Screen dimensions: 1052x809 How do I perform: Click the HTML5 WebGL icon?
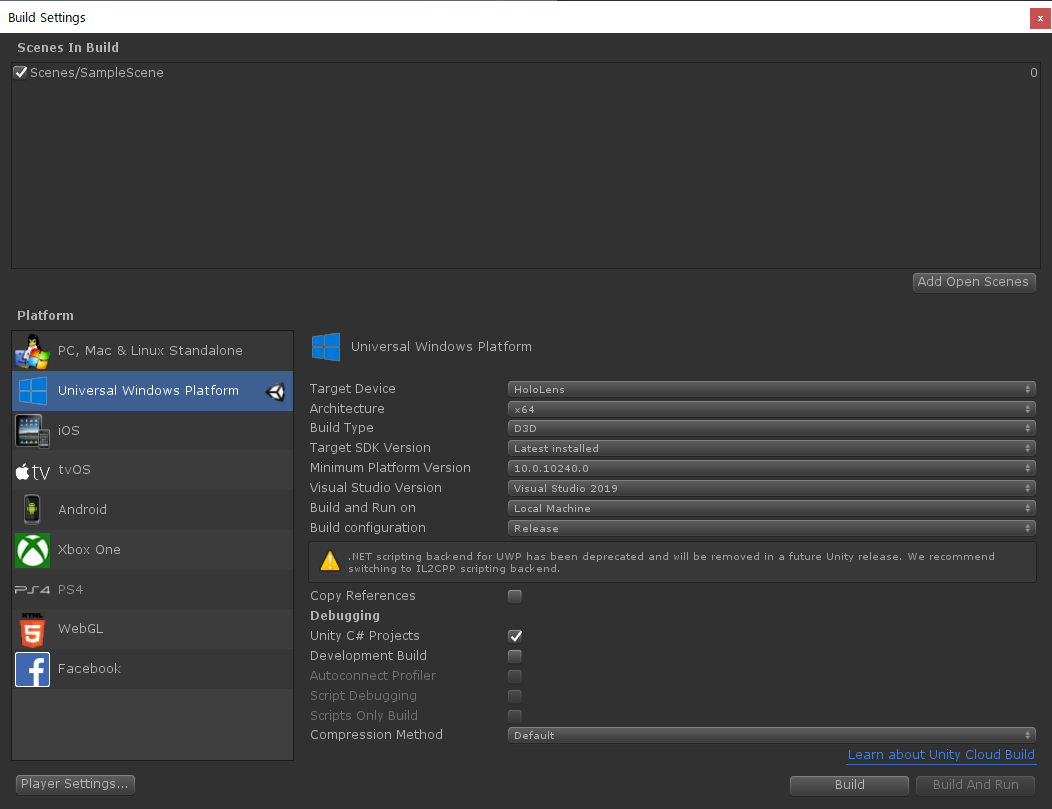(32, 629)
